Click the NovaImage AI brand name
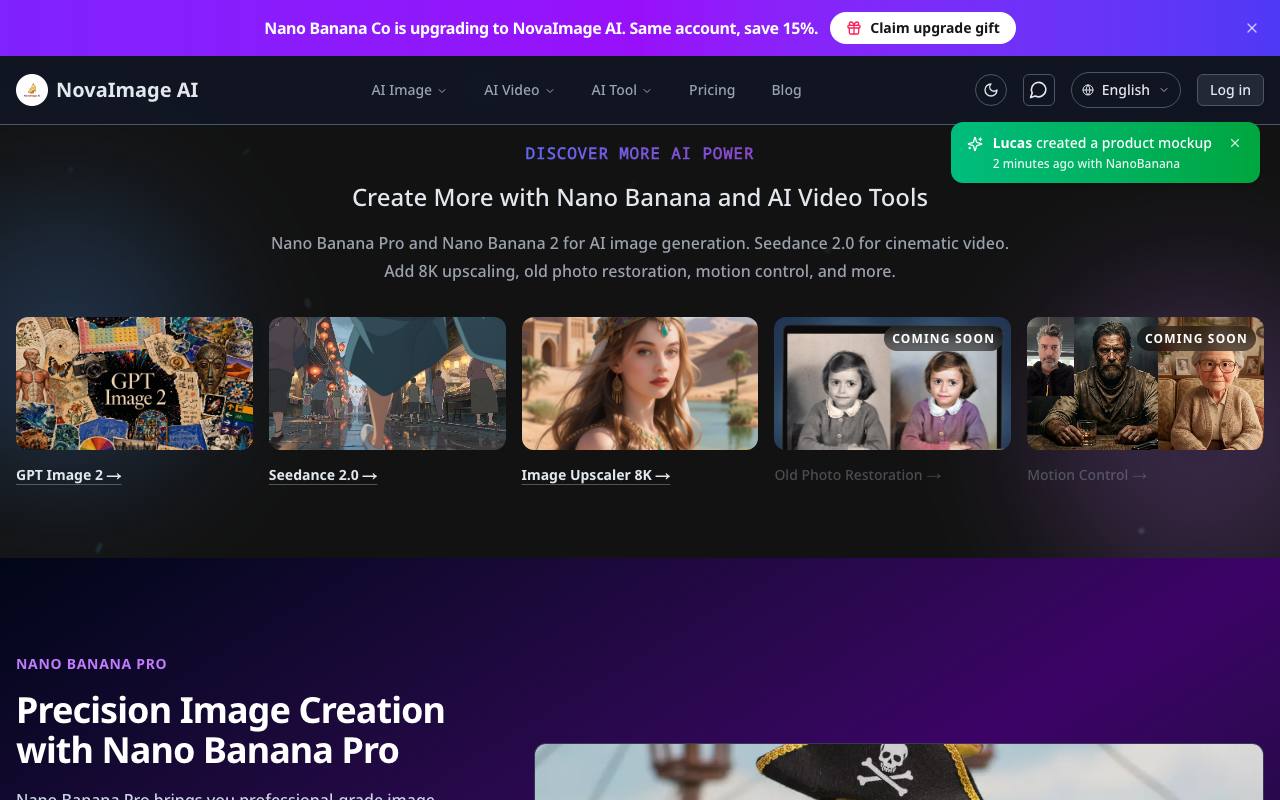This screenshot has height=800, width=1280. click(127, 90)
